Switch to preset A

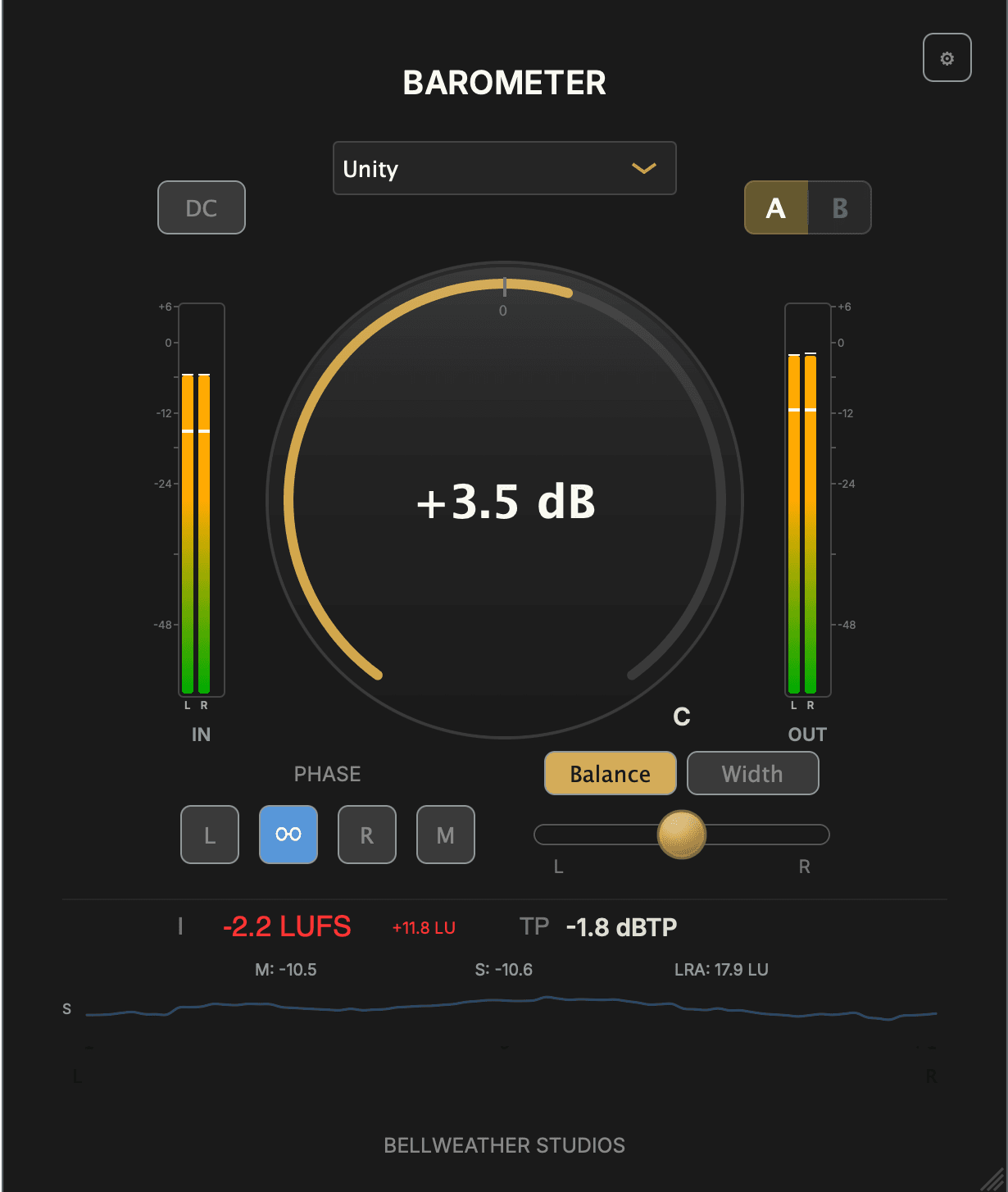[775, 207]
